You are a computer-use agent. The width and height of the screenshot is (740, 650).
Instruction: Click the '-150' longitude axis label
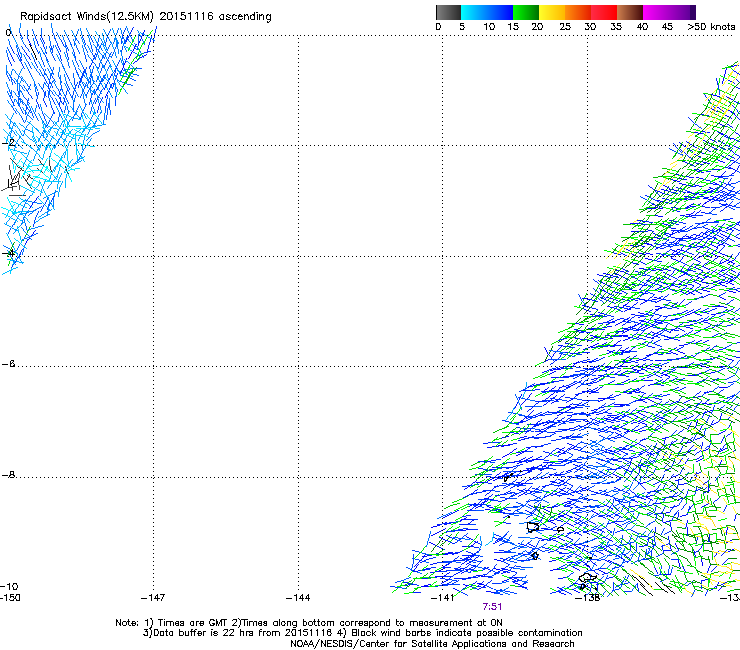tap(10, 598)
